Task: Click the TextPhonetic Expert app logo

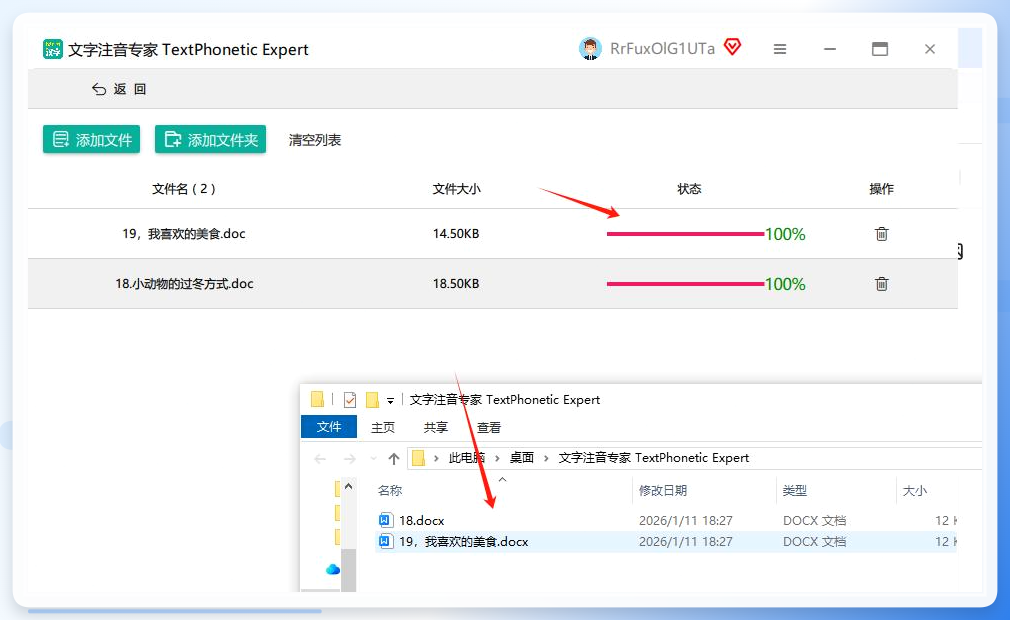Action: point(53,49)
